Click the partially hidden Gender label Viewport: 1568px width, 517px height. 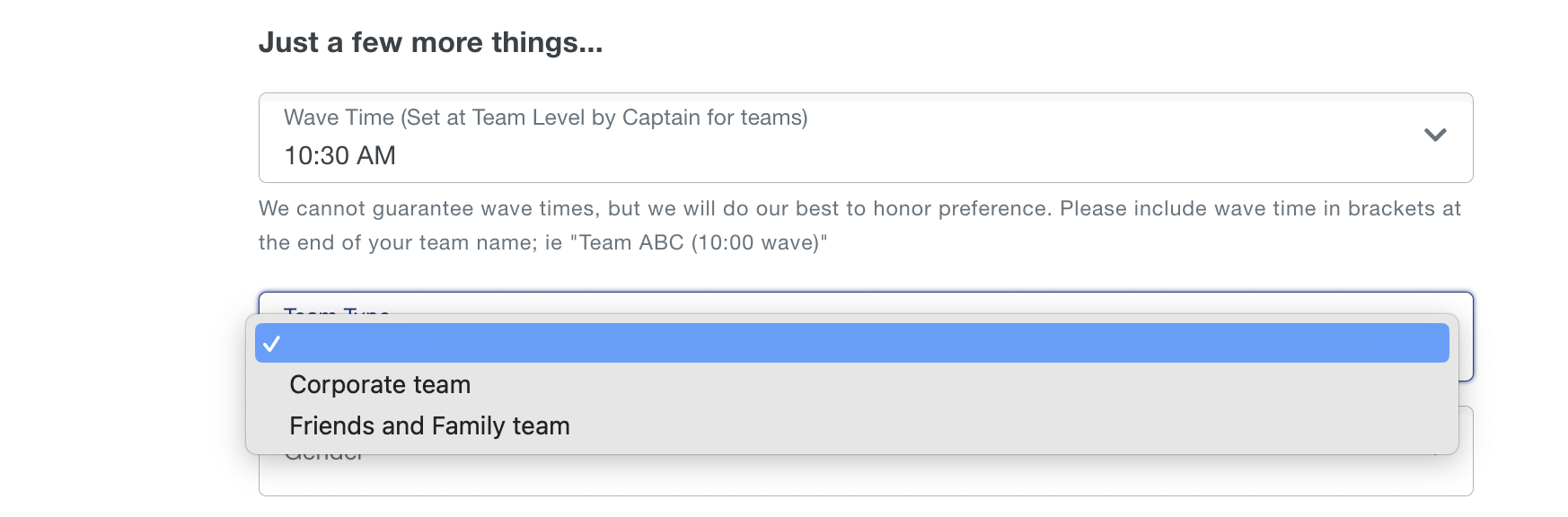click(324, 458)
